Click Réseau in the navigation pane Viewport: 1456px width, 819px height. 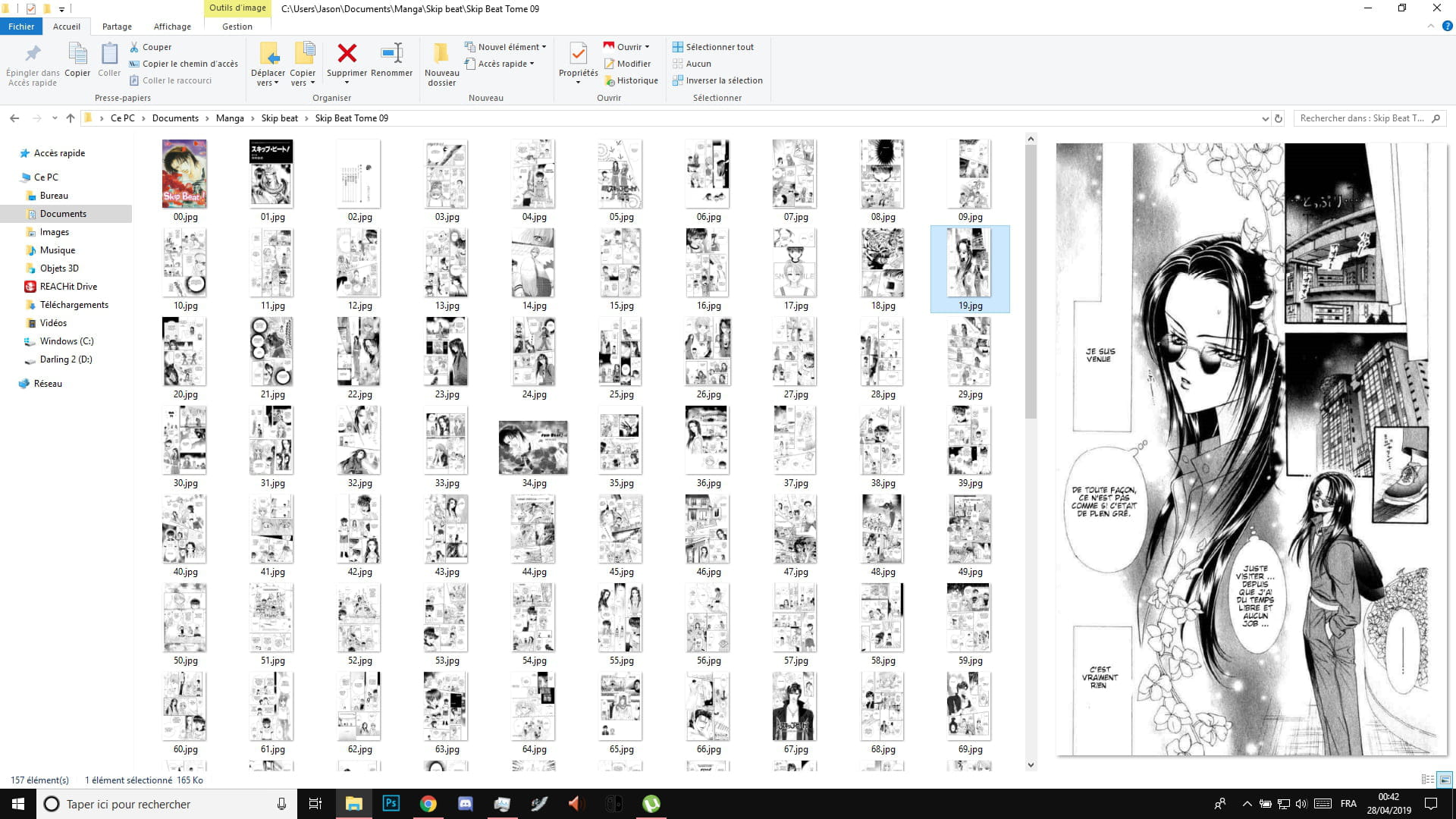click(48, 384)
